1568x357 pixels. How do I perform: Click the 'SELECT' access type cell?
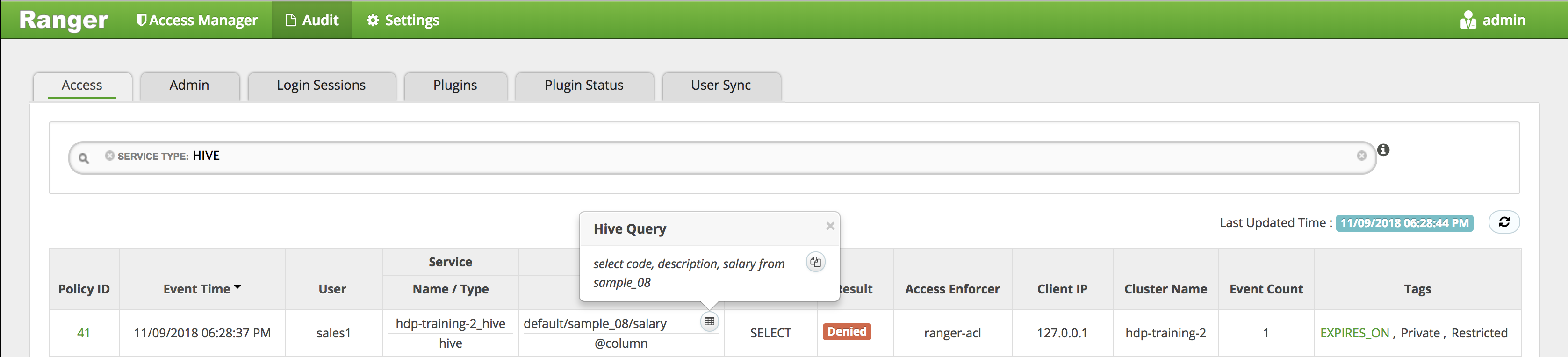pos(770,333)
